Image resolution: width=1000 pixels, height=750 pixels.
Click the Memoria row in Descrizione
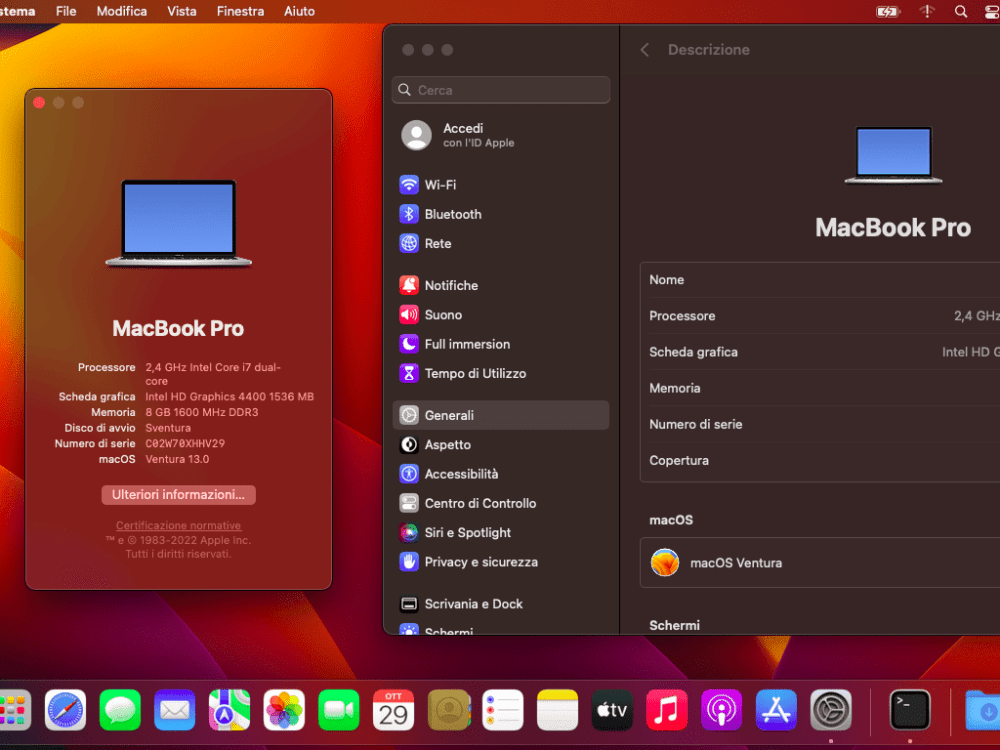coord(820,388)
